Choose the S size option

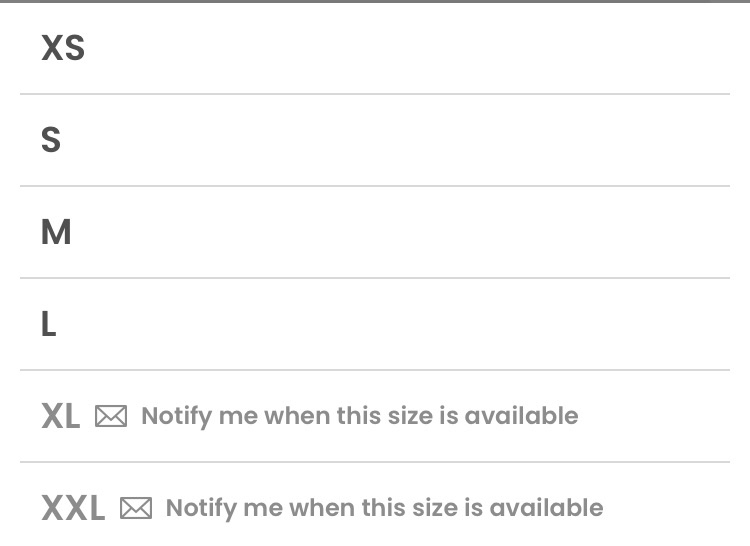tap(51, 140)
